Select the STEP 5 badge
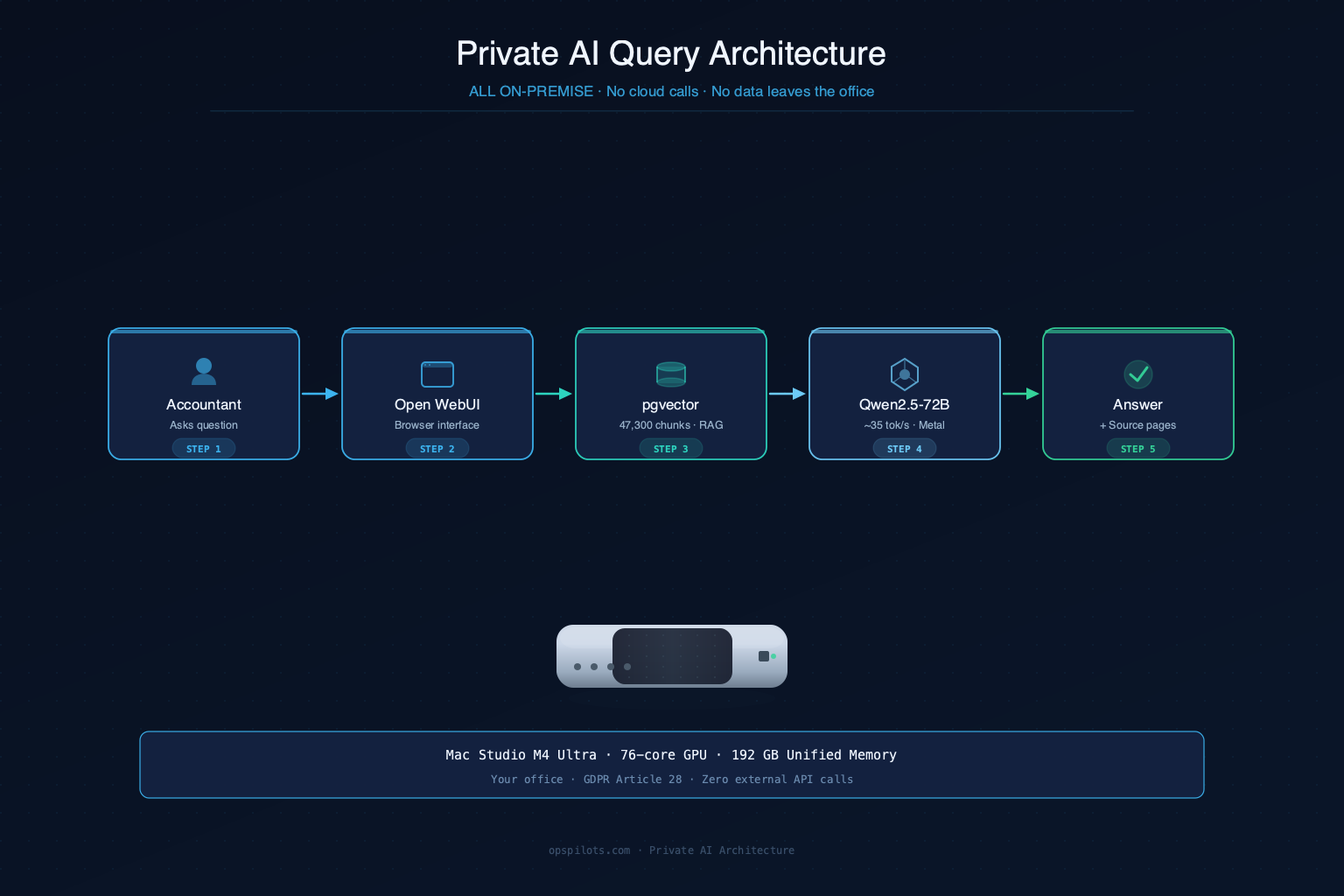 [1138, 449]
